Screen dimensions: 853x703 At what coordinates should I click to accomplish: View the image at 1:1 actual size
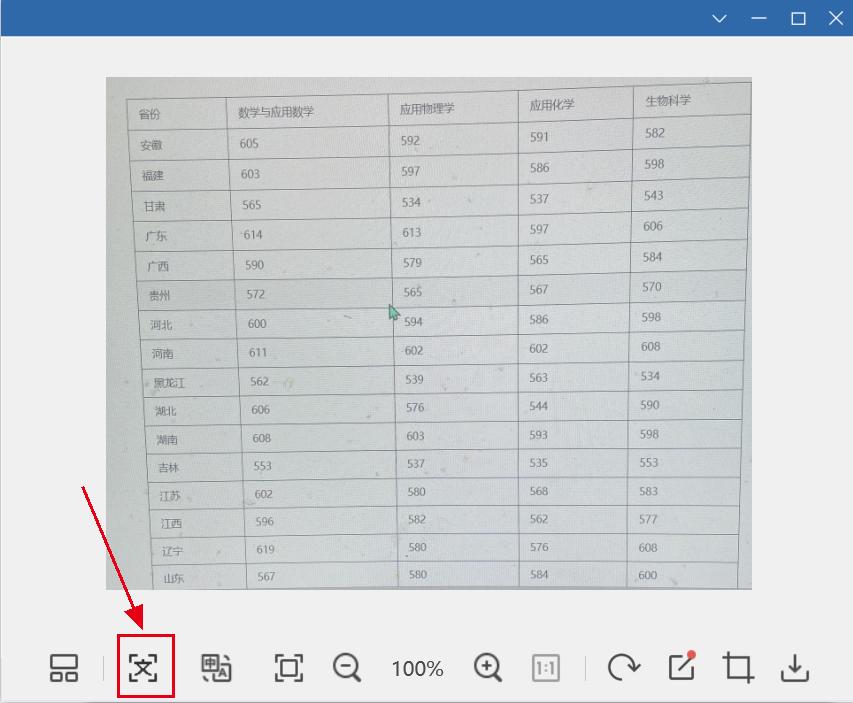546,668
